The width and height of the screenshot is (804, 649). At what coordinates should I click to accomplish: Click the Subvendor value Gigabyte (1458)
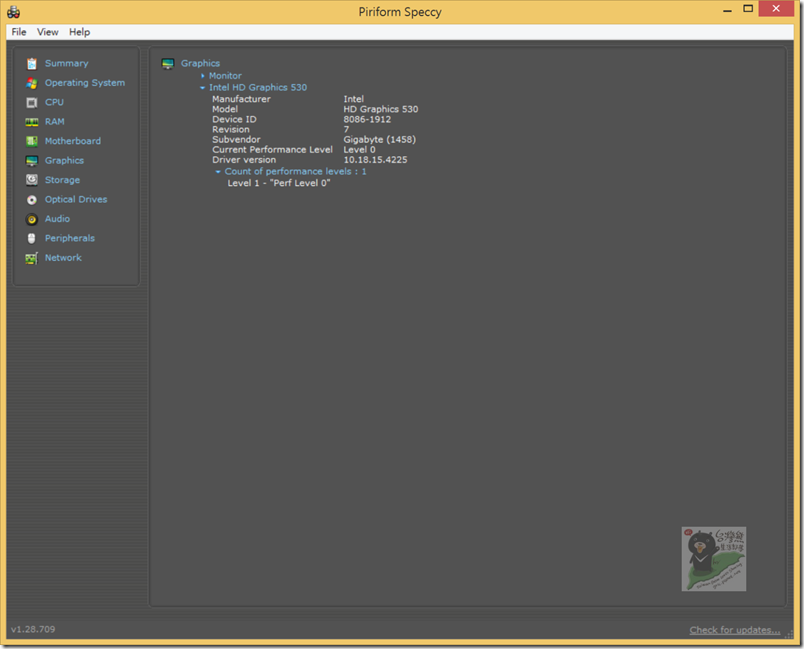click(379, 139)
